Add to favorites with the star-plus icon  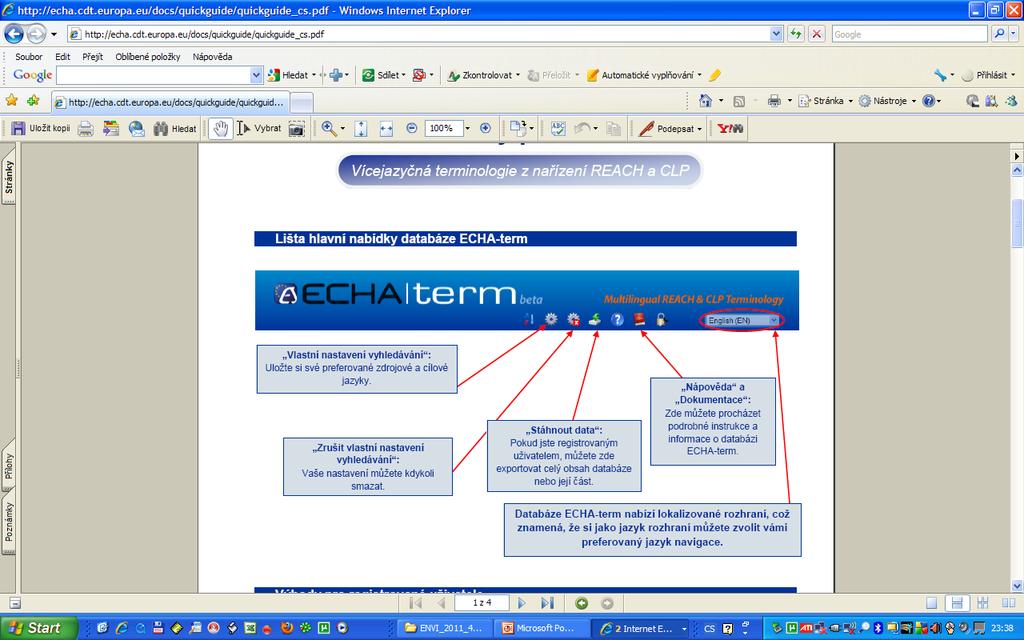(33, 101)
